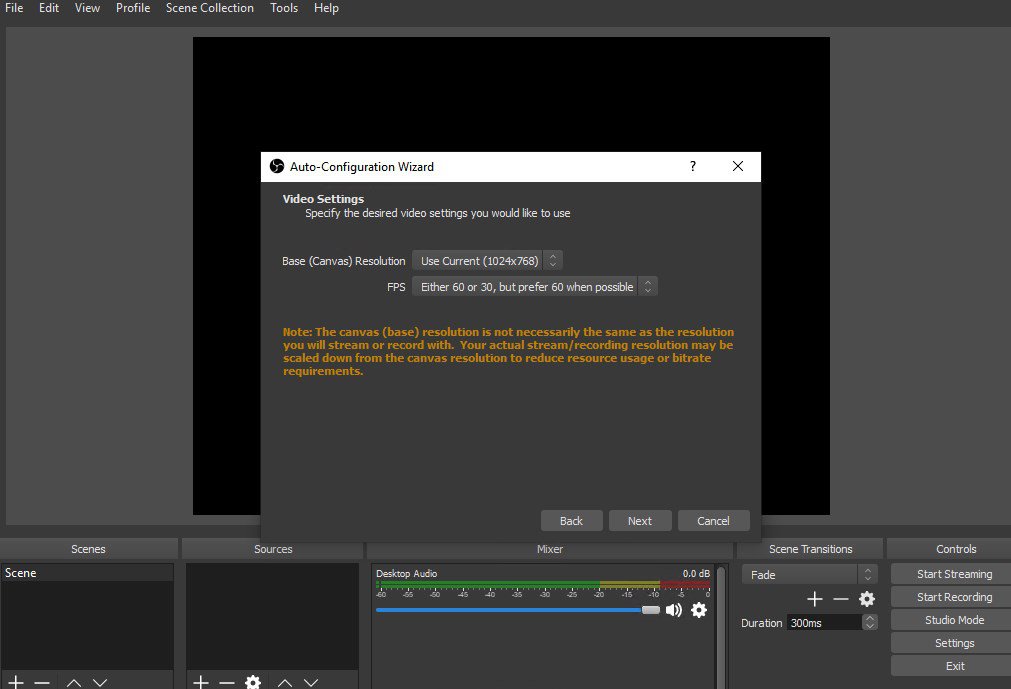Screen dimensions: 1011x689
Task: Mute Desktop Audio via the speaker icon
Action: pos(674,610)
